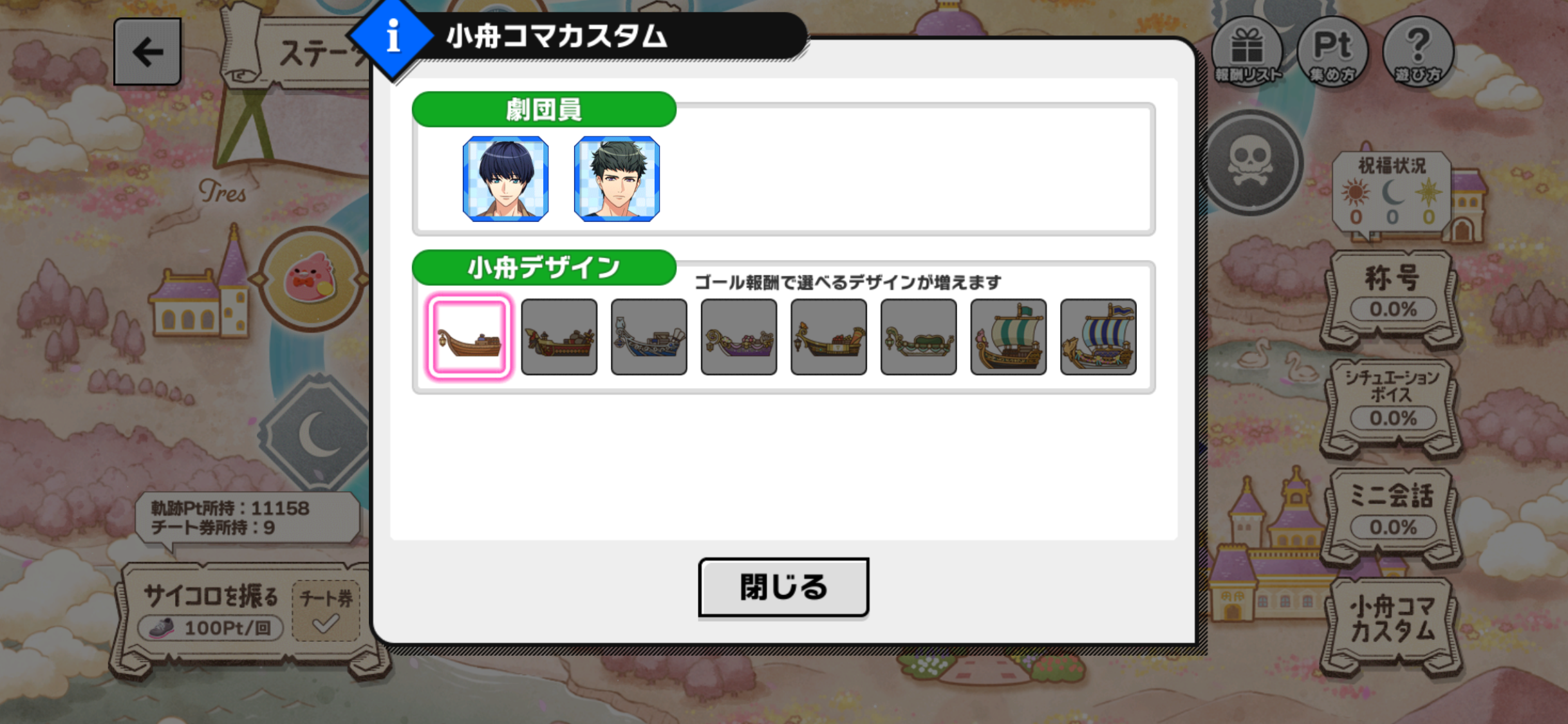This screenshot has height=724, width=1568.
Task: Pick the blue boat with owl figurehead
Action: tap(649, 337)
